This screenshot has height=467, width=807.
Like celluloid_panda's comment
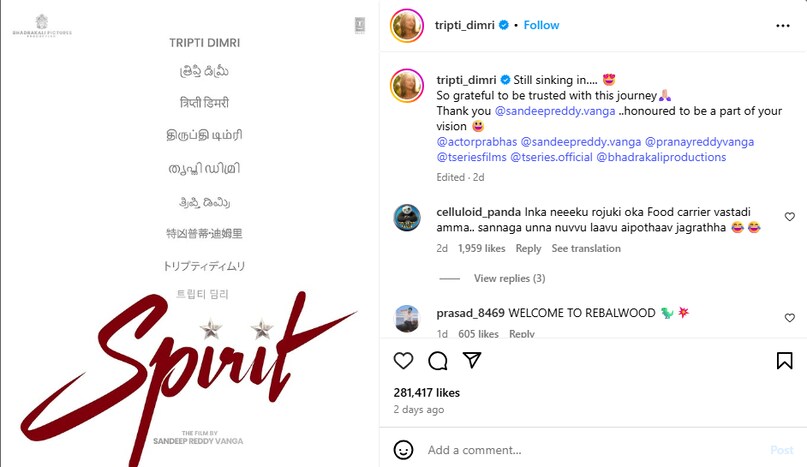(x=790, y=217)
